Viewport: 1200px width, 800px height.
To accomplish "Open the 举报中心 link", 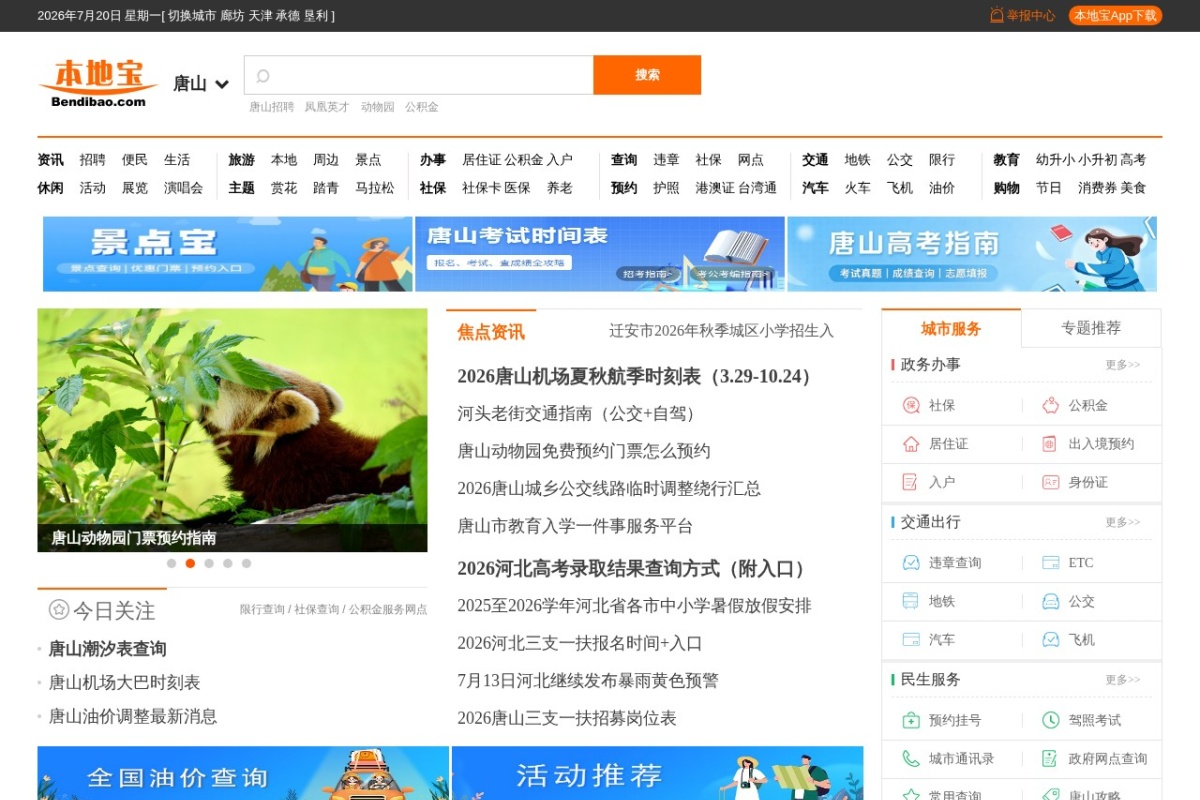I will point(1030,15).
